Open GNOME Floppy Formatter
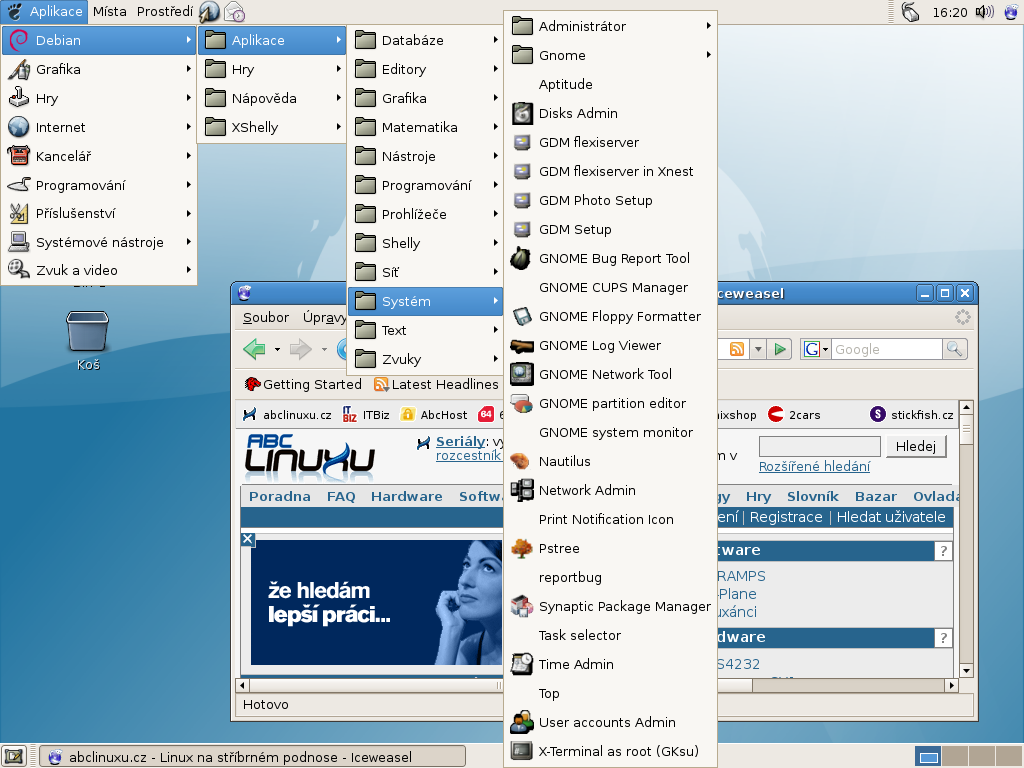 click(x=610, y=317)
